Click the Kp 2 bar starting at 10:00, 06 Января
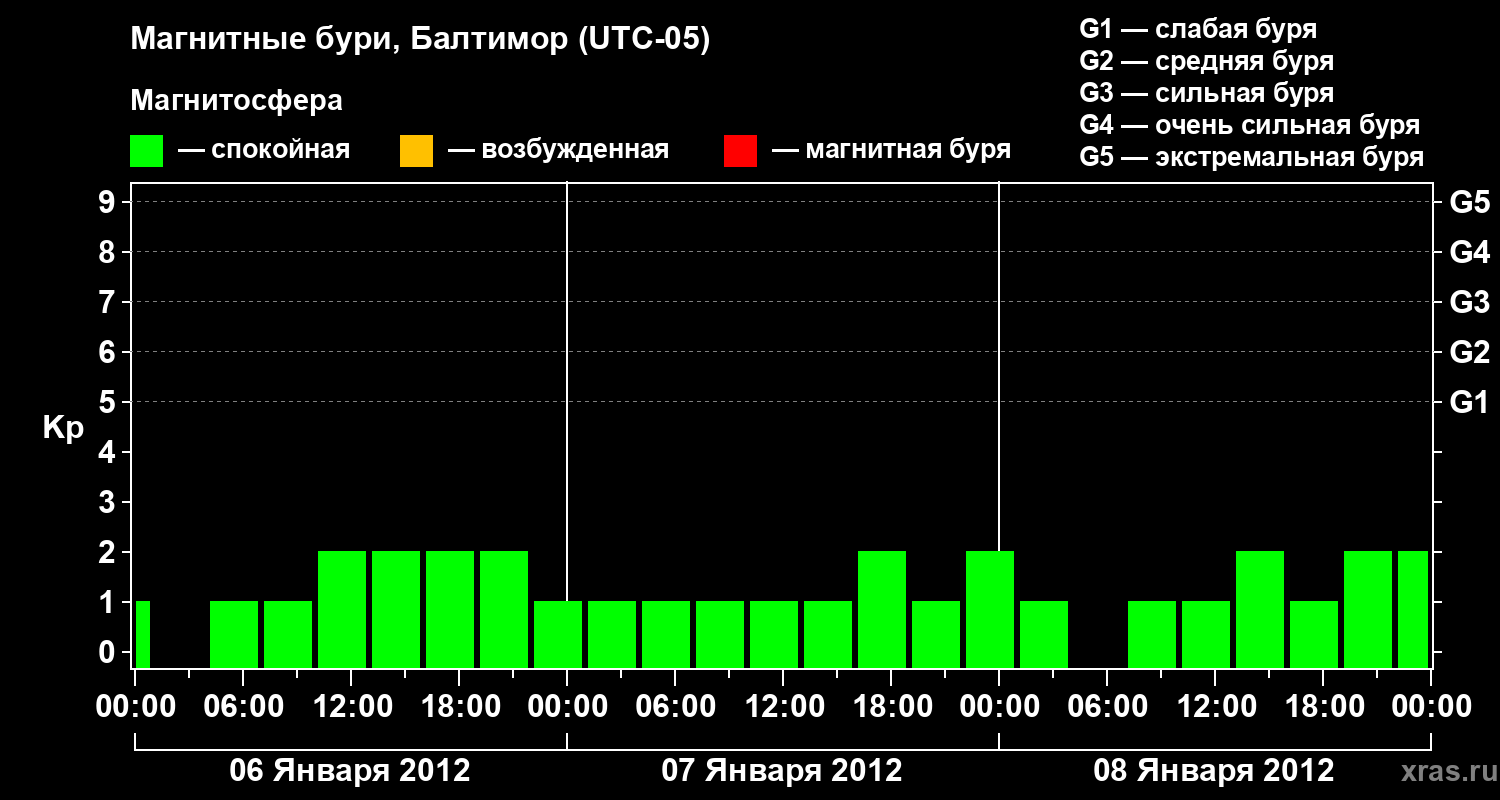 [x=342, y=609]
